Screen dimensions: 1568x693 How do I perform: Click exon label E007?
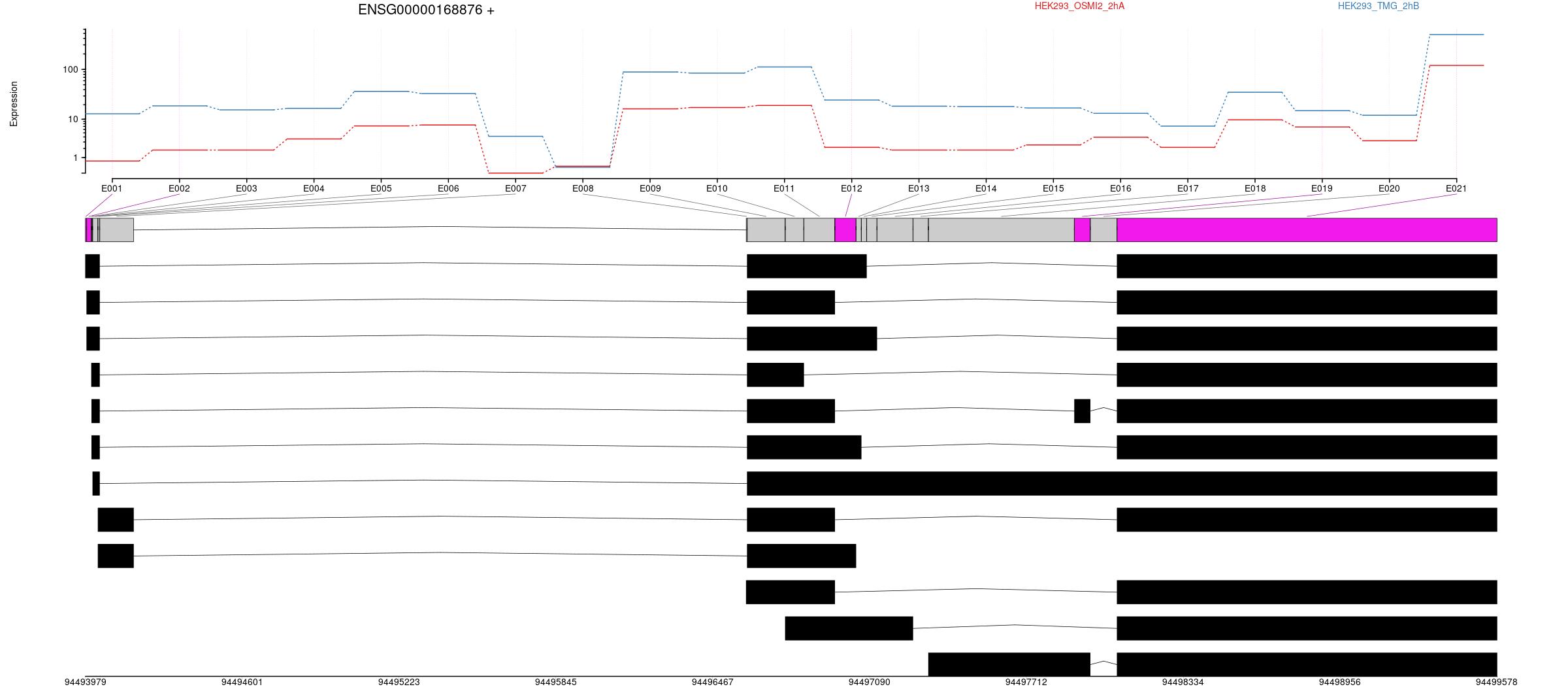[515, 188]
